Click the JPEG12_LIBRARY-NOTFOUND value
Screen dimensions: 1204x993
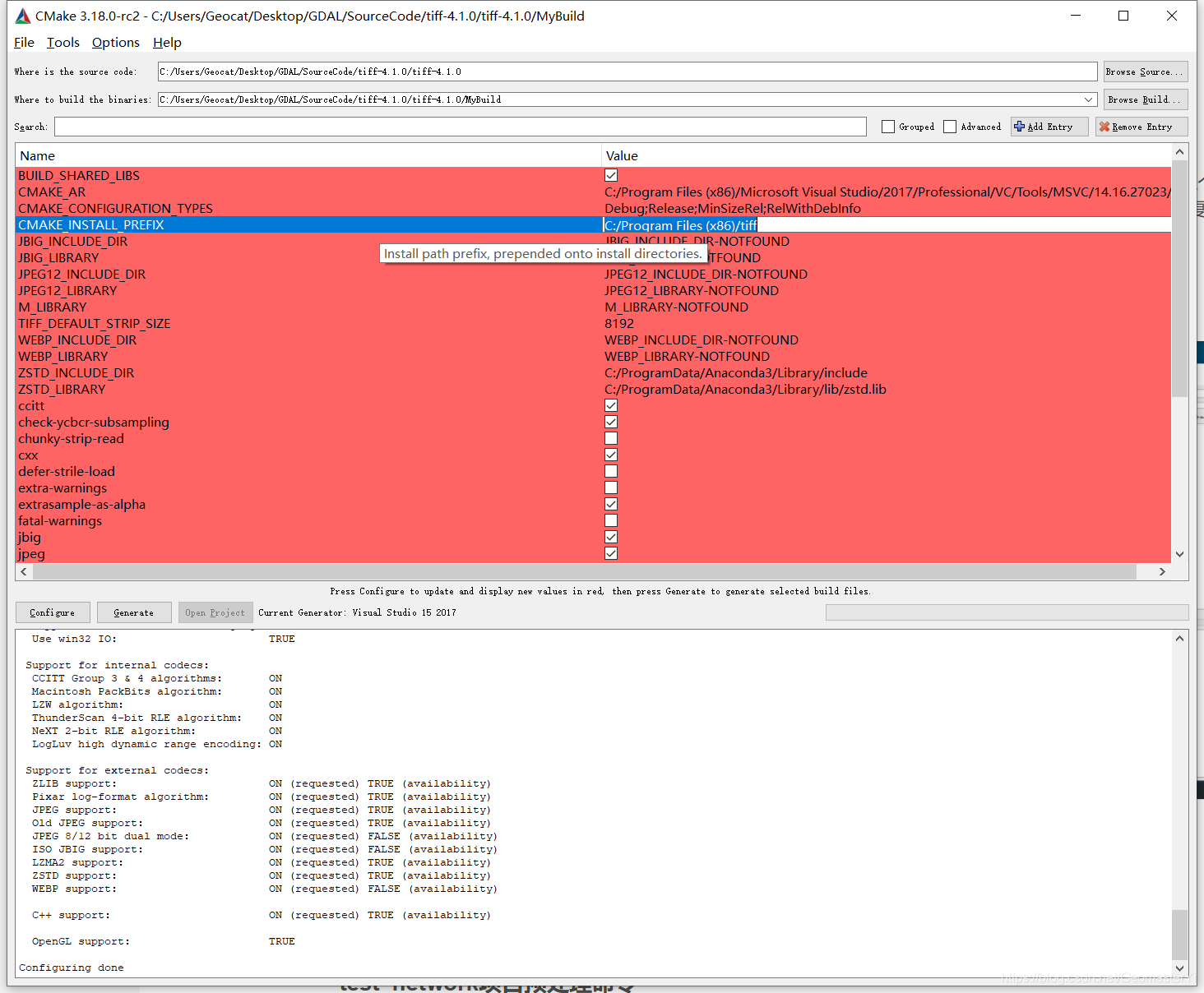click(x=692, y=291)
